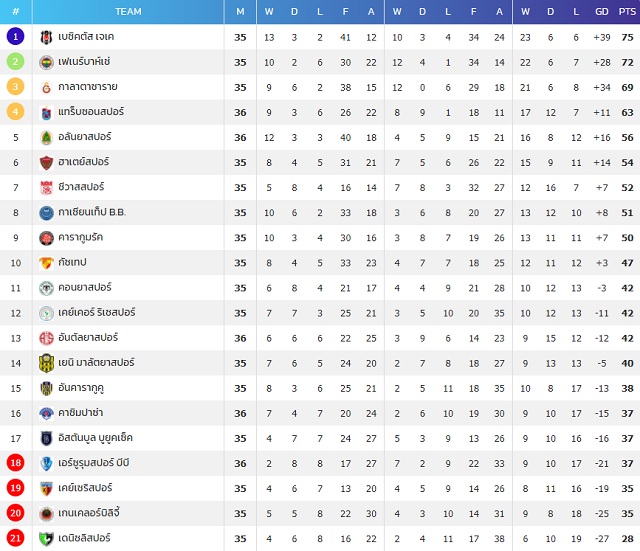
Task: Click the Denizlispor crest in row 21
Action: click(x=46, y=539)
